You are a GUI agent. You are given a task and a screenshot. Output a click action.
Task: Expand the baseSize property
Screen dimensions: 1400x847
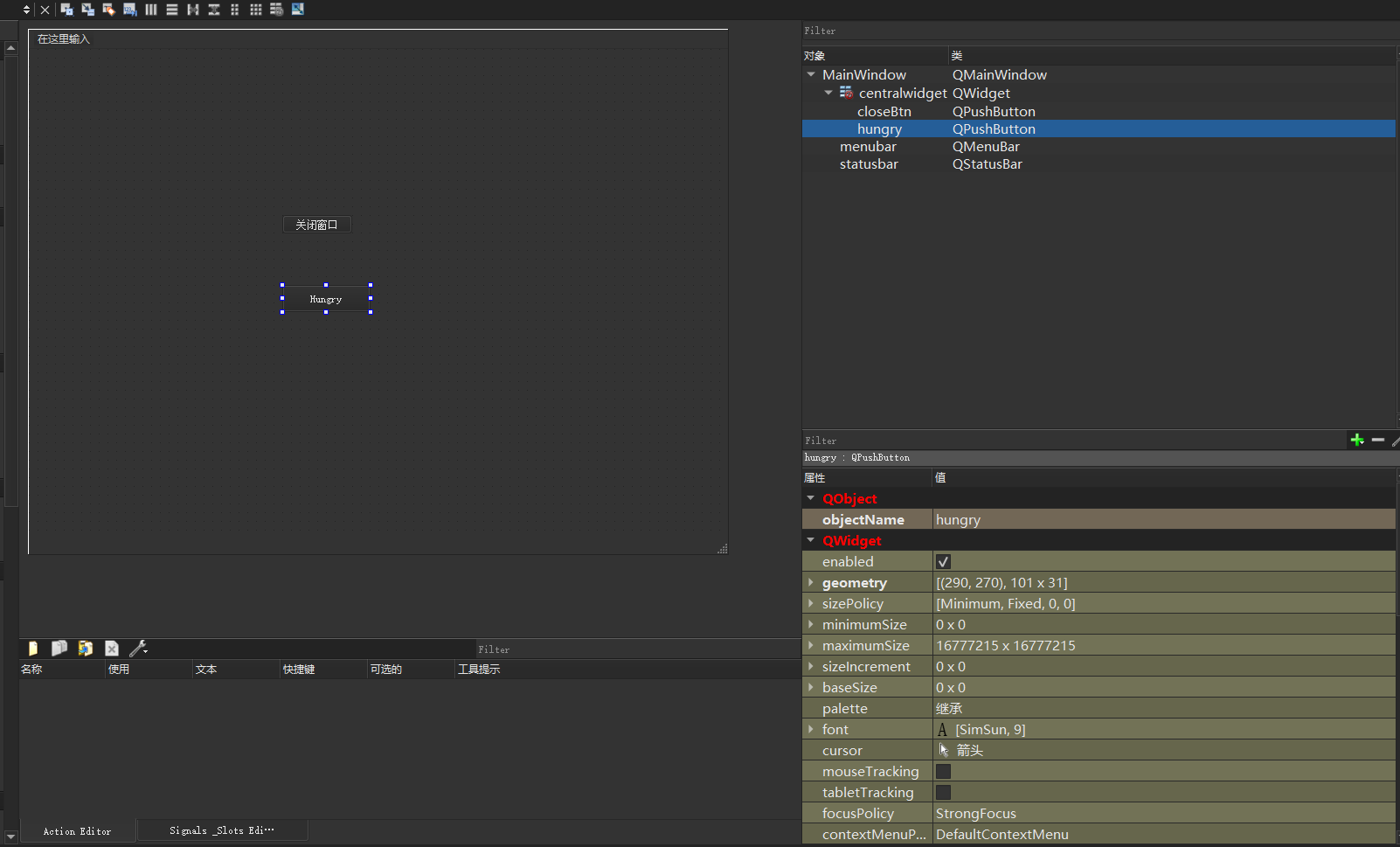[x=810, y=687]
